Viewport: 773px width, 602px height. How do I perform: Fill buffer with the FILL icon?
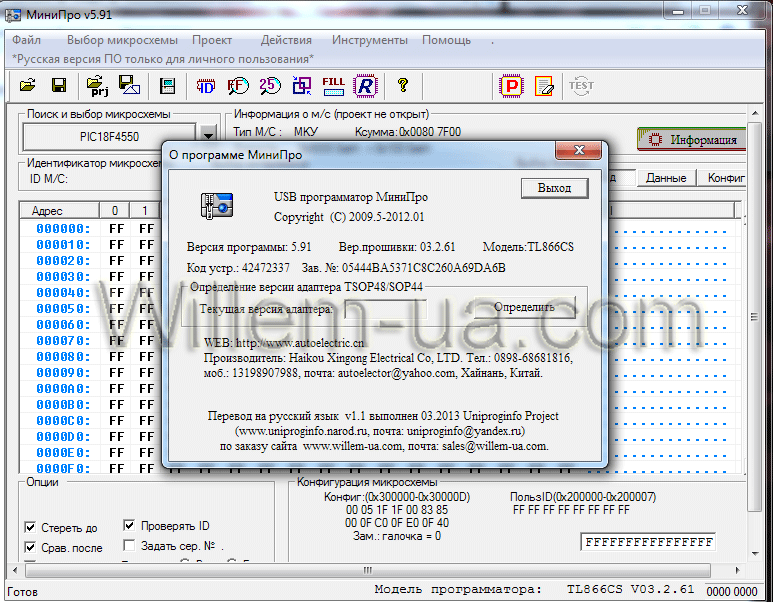tap(333, 86)
